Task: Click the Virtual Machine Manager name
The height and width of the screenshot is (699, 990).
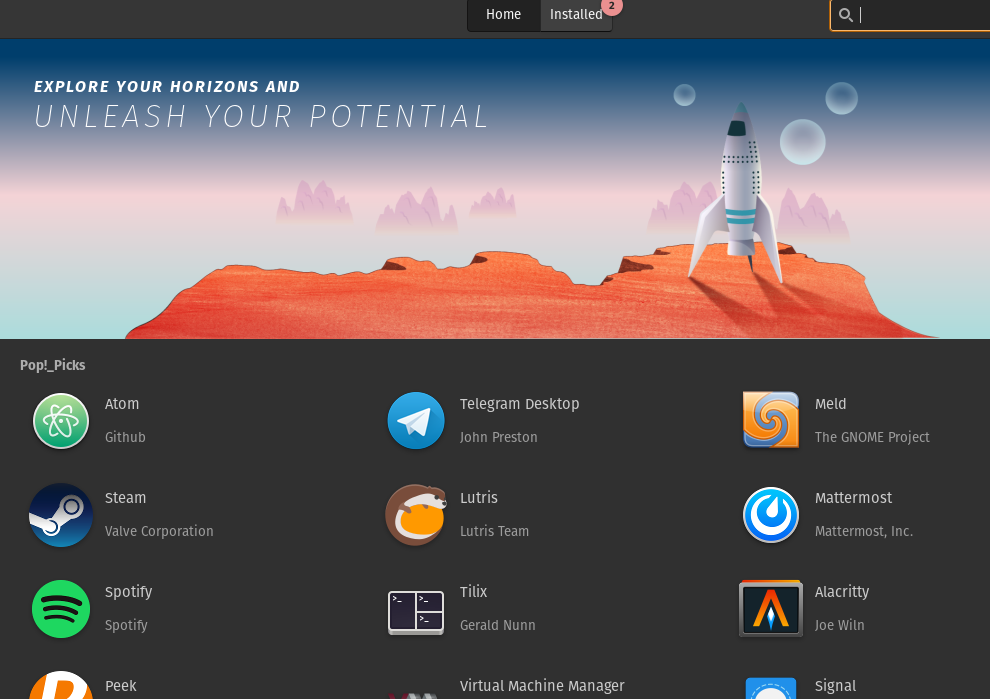Action: tap(542, 686)
